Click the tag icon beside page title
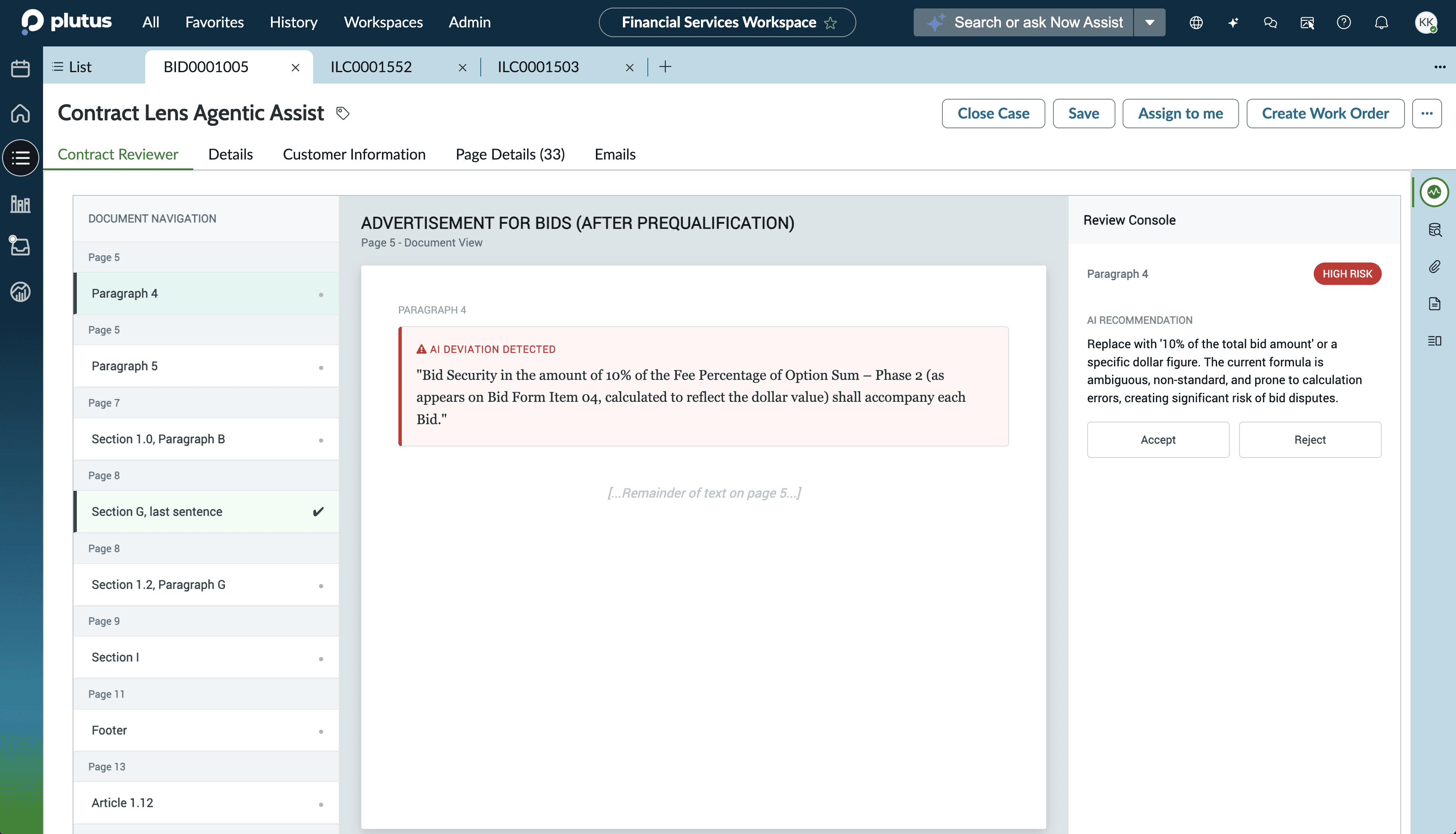 pos(343,114)
